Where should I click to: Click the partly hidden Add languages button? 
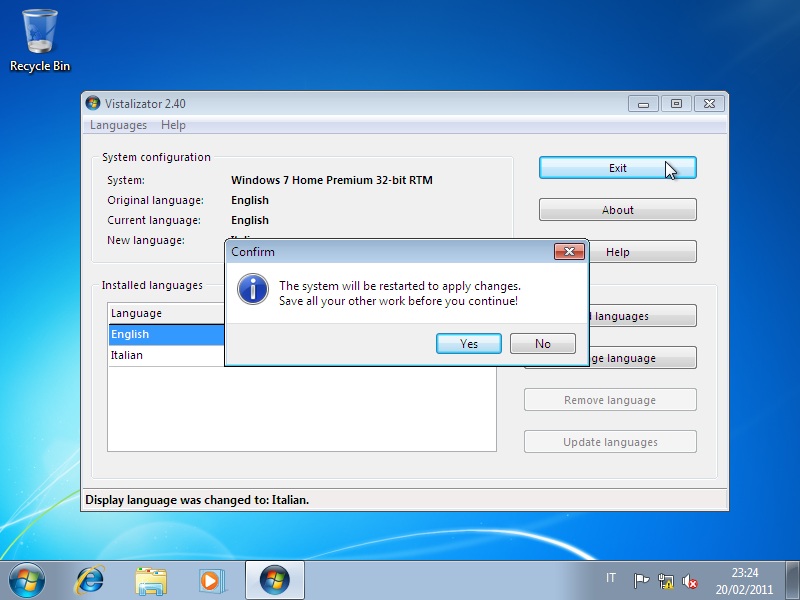pyautogui.click(x=643, y=316)
